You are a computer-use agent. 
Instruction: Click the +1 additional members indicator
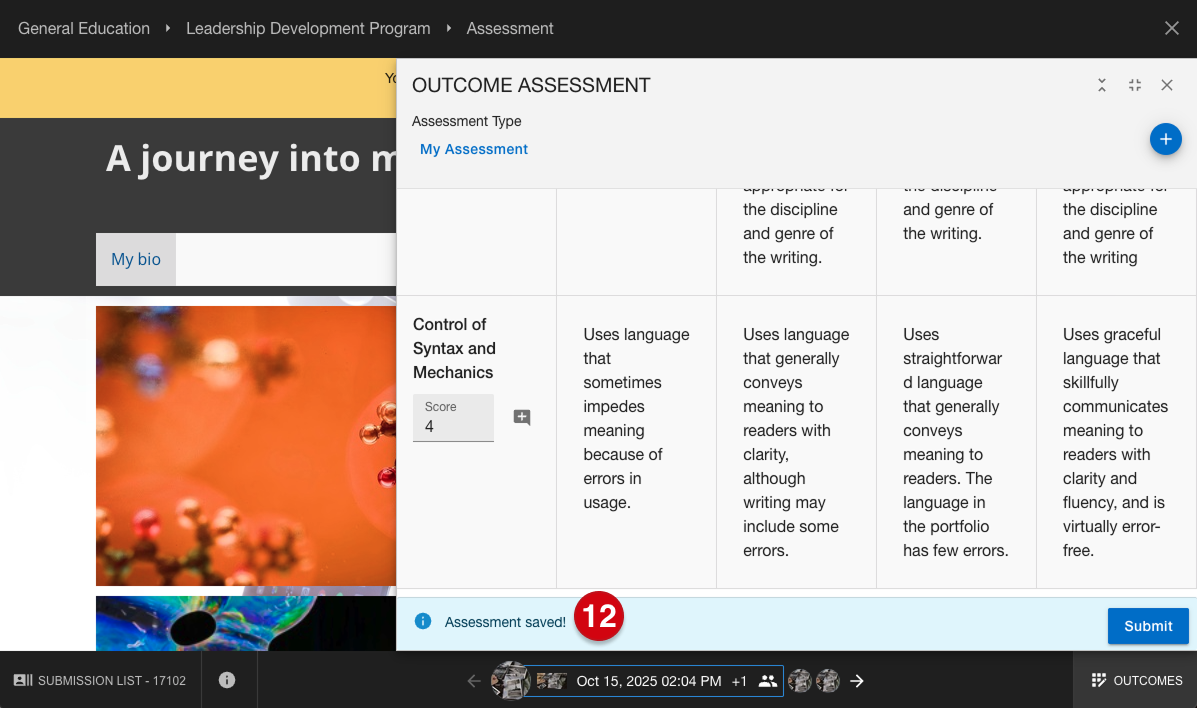click(x=739, y=681)
